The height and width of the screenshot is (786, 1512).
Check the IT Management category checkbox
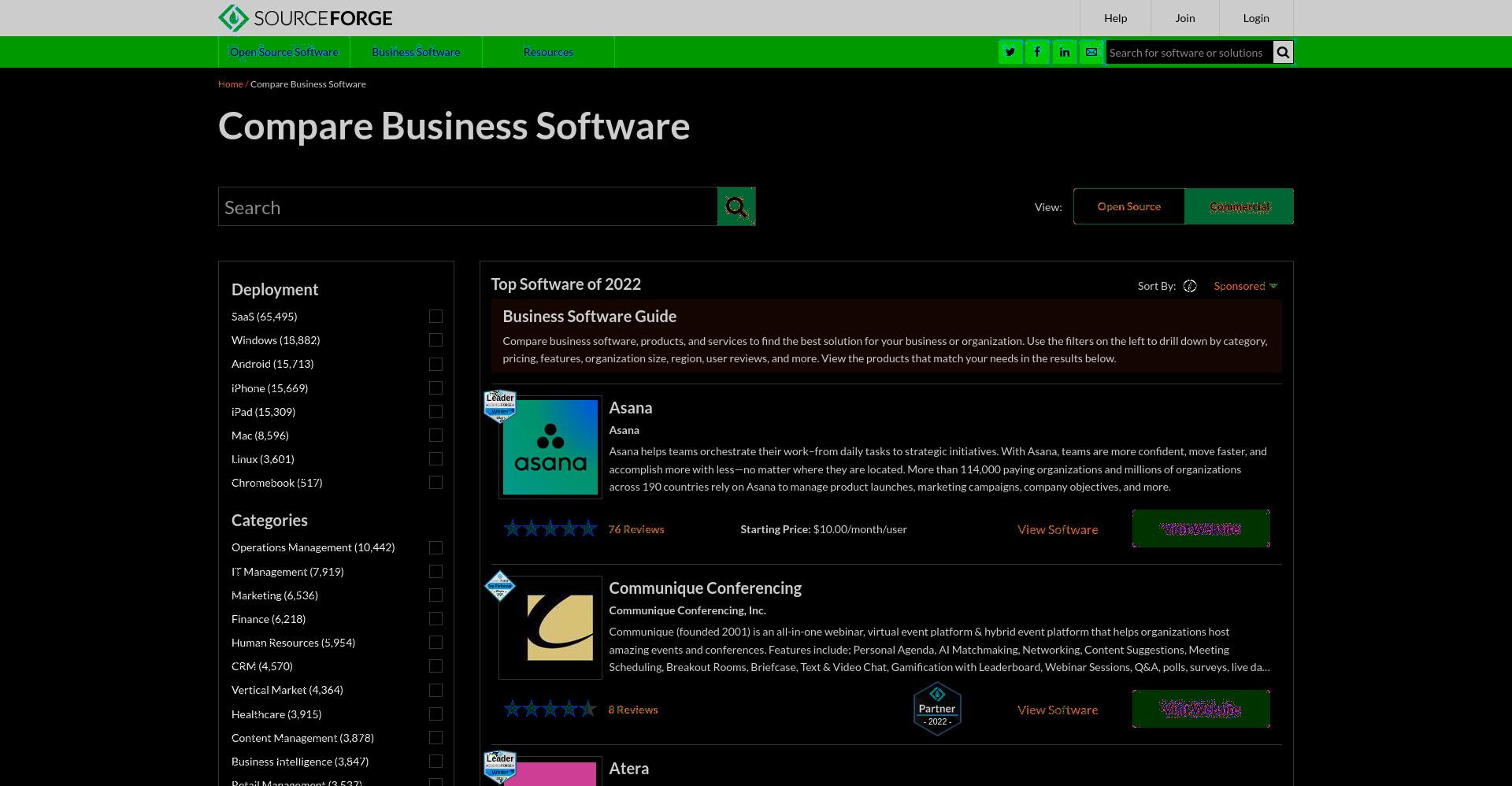[x=435, y=571]
